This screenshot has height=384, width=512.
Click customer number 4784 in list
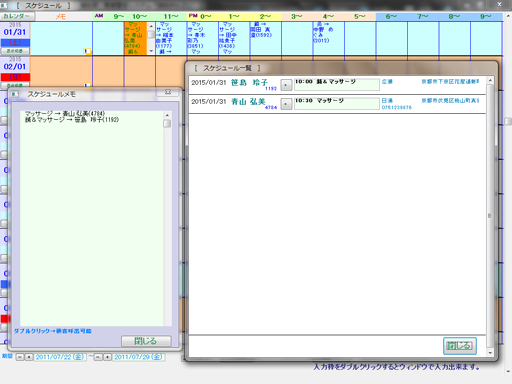[x=271, y=107]
